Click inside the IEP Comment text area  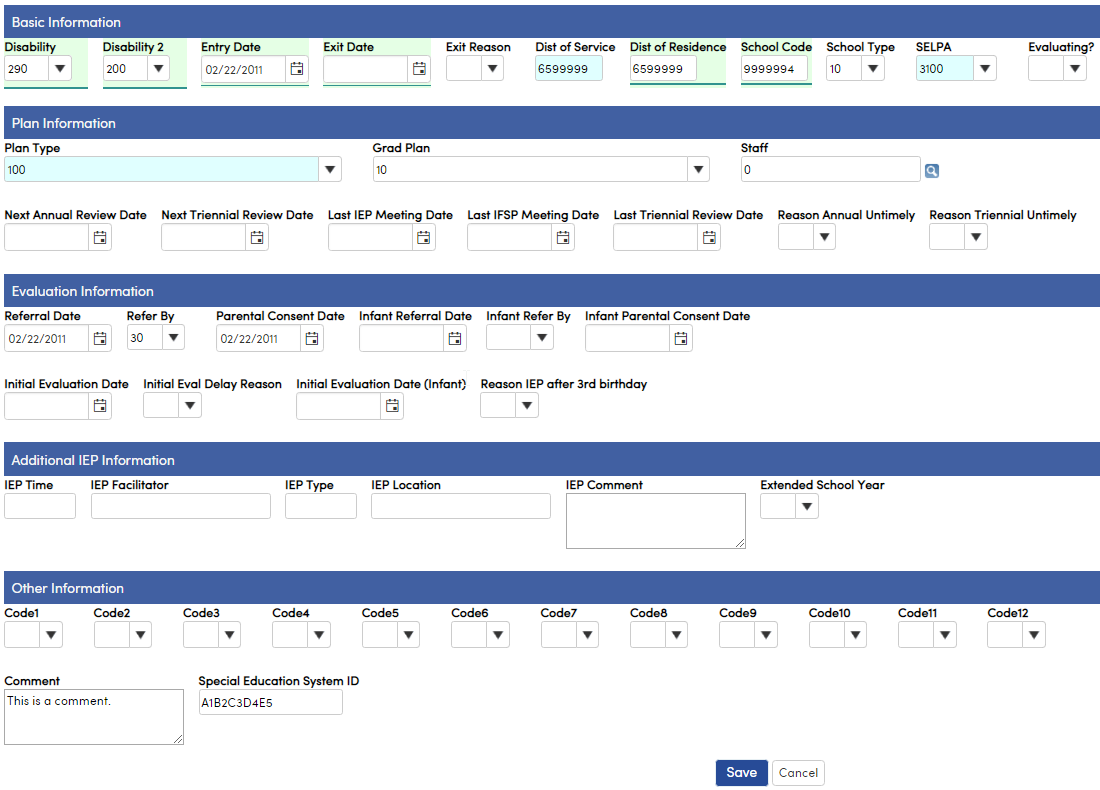click(655, 520)
